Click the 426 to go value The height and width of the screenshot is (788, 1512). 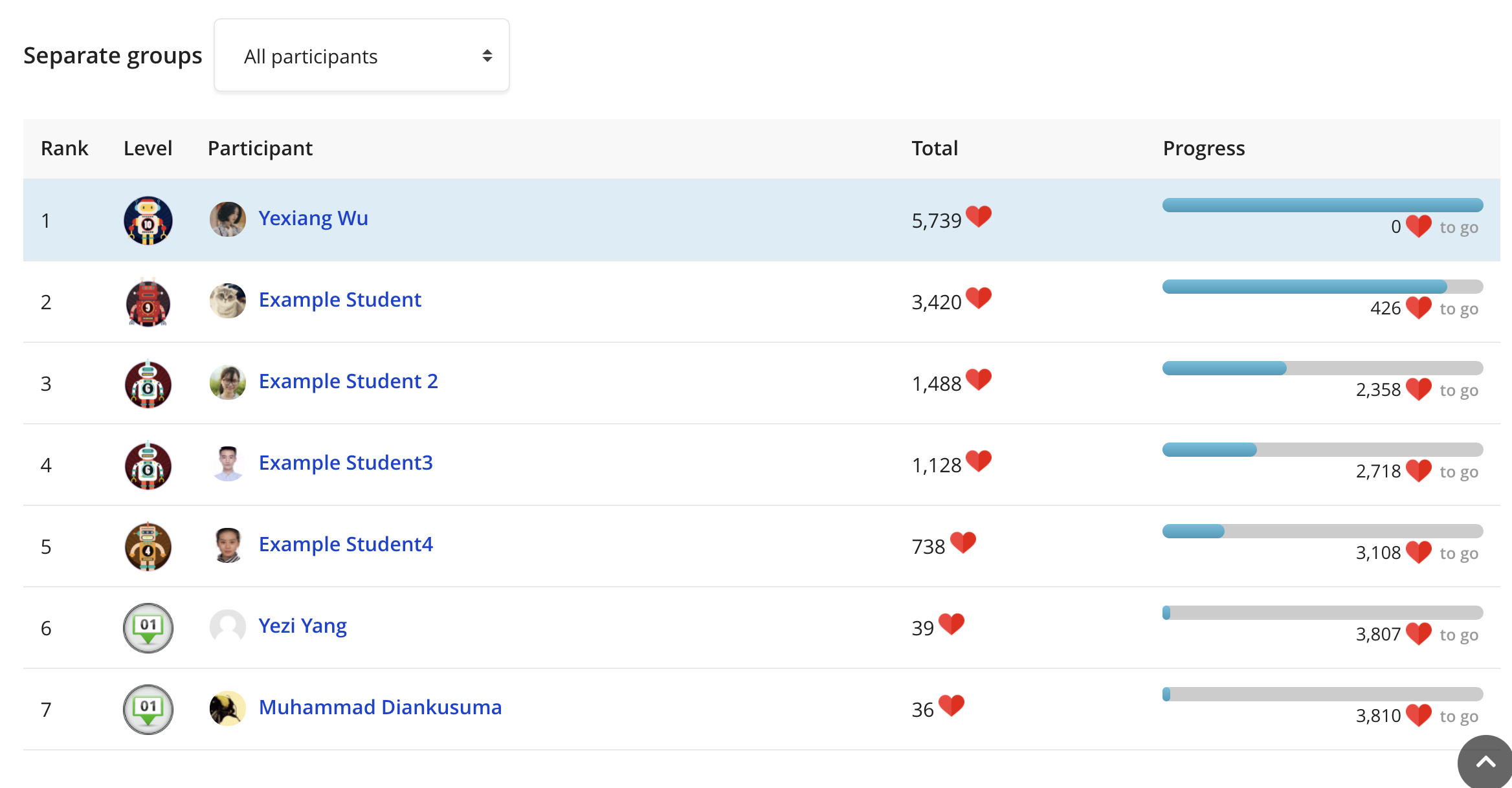(x=1386, y=308)
